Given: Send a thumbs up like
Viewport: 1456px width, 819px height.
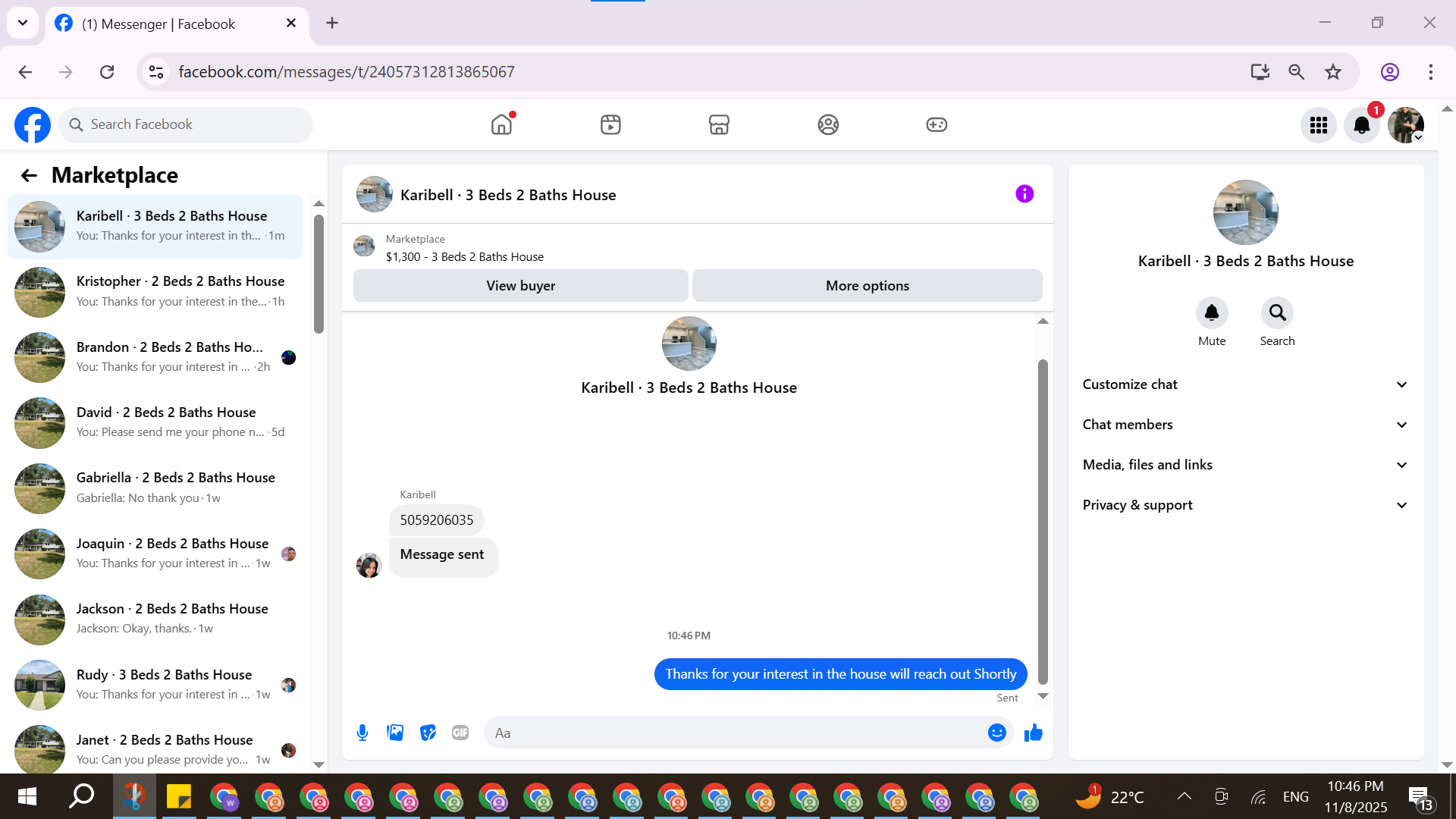Looking at the screenshot, I should [1033, 733].
